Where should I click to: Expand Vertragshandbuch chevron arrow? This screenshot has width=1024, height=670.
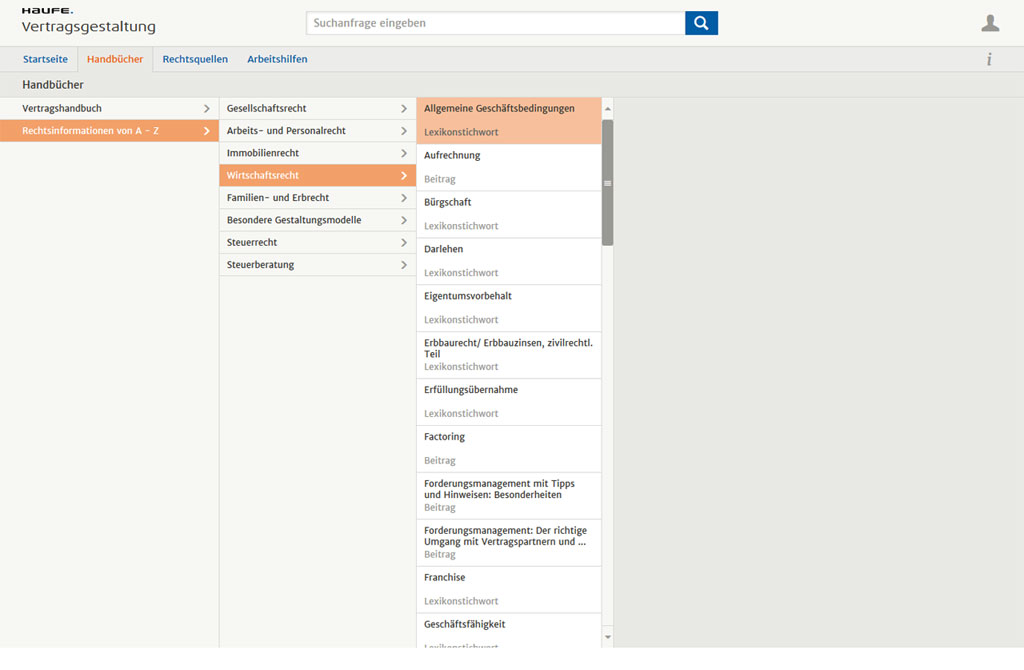pyautogui.click(x=206, y=108)
